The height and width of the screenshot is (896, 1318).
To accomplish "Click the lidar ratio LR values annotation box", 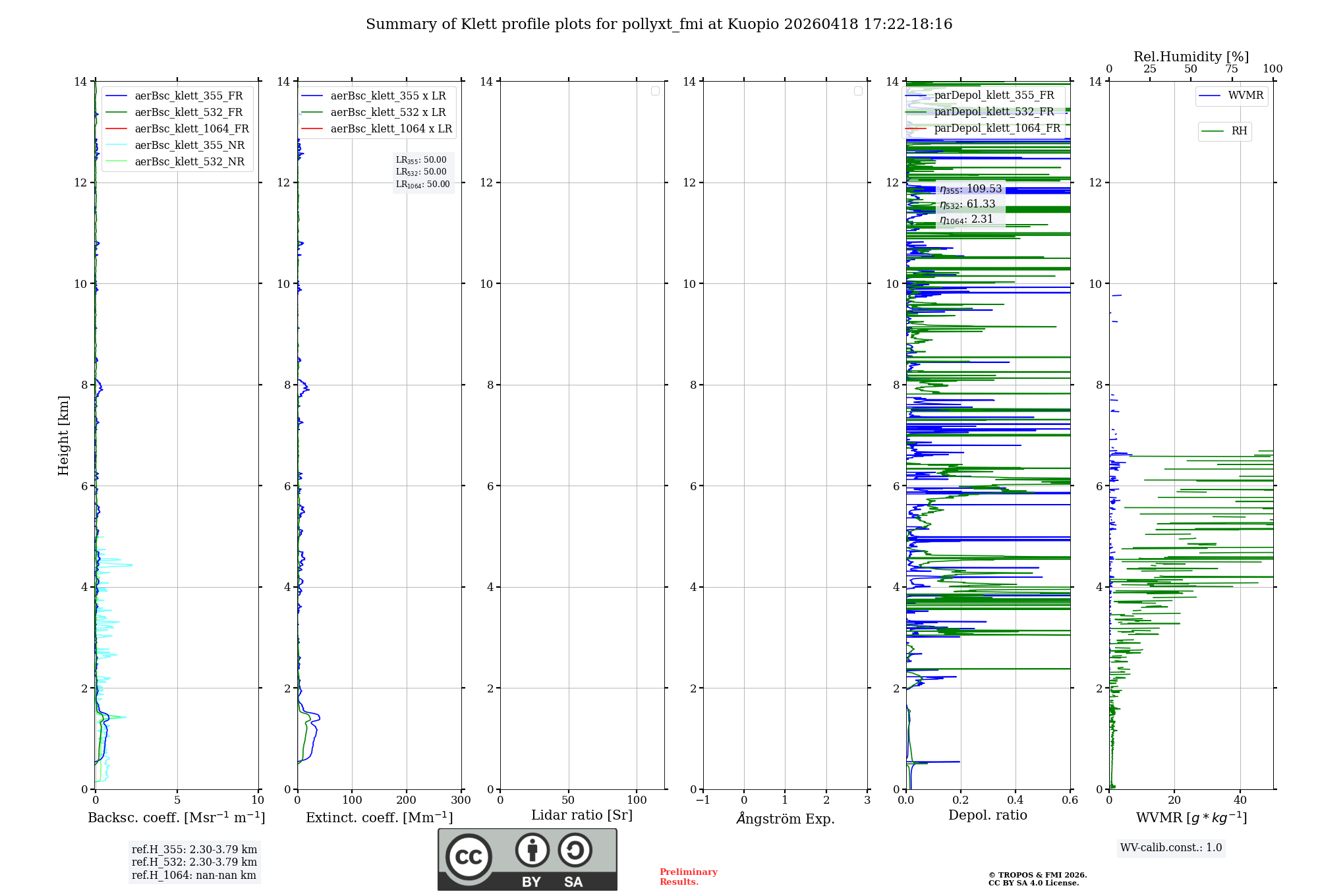I will click(x=422, y=172).
